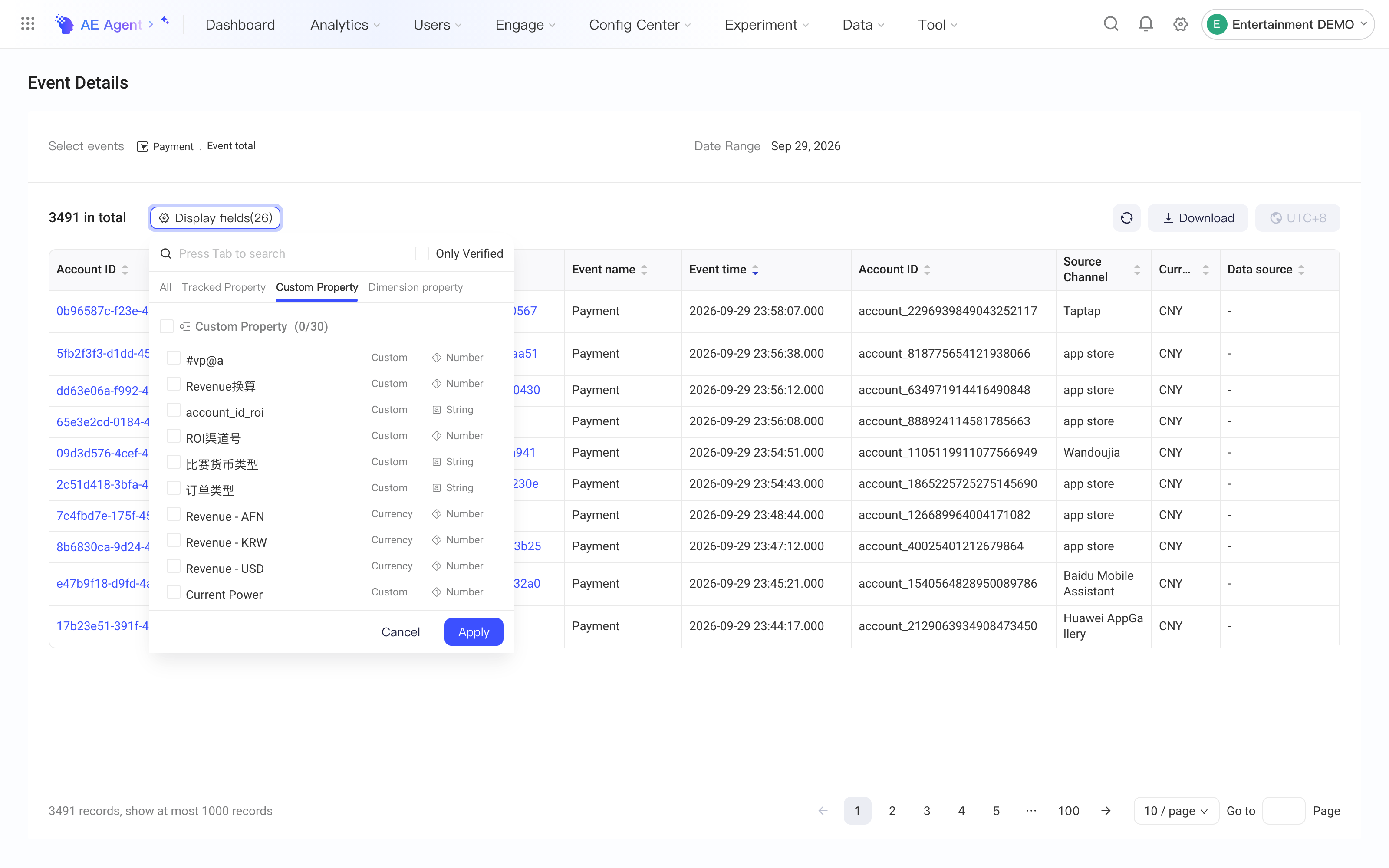1389x868 pixels.
Task: Click the Cancel button
Action: point(401,632)
